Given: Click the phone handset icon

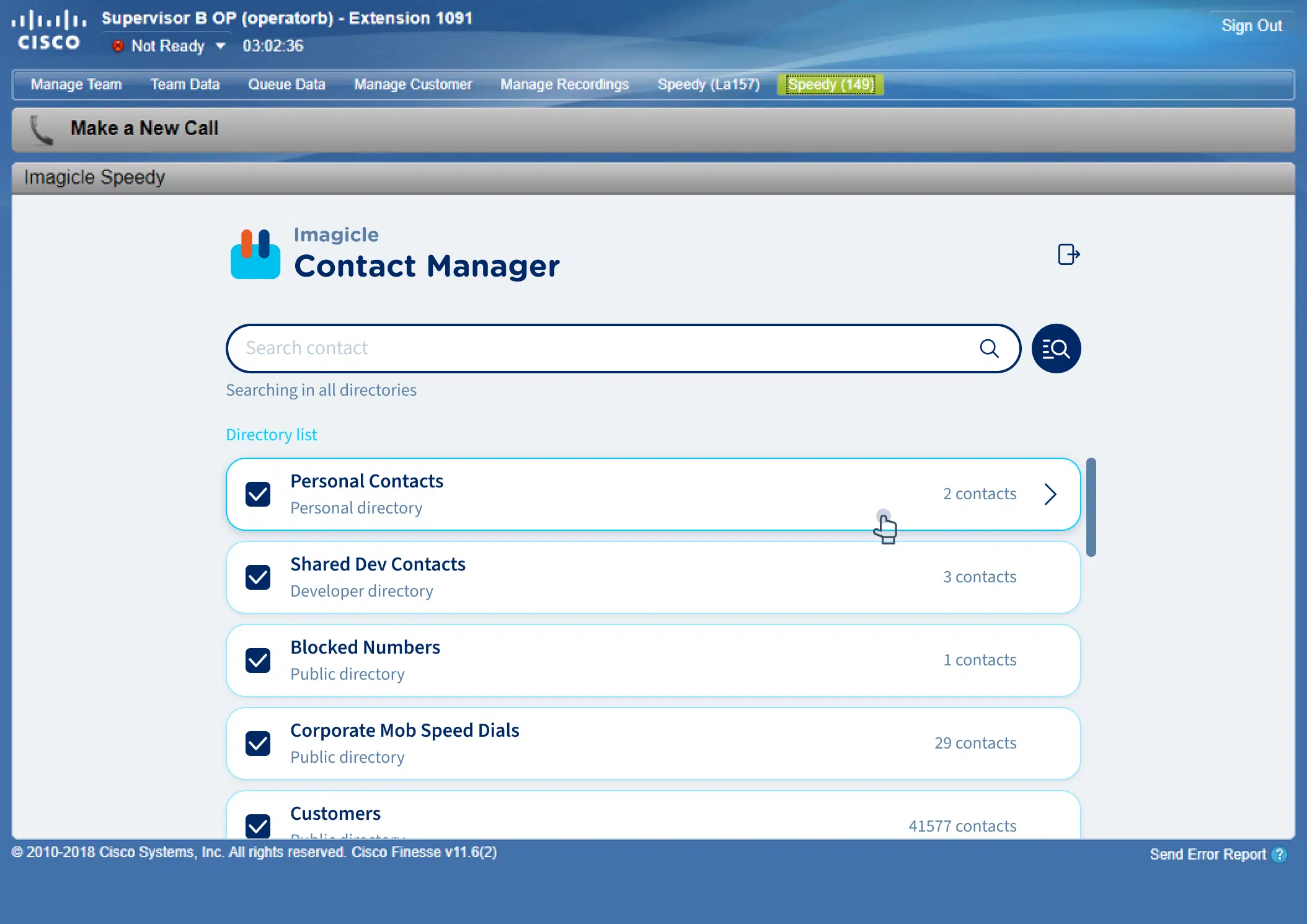Looking at the screenshot, I should click(x=42, y=130).
